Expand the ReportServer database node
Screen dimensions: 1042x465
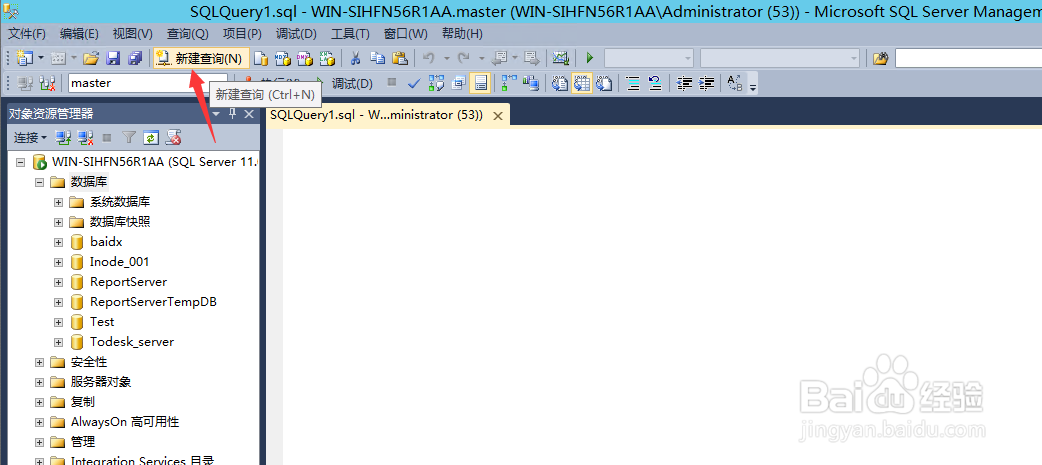tap(58, 282)
